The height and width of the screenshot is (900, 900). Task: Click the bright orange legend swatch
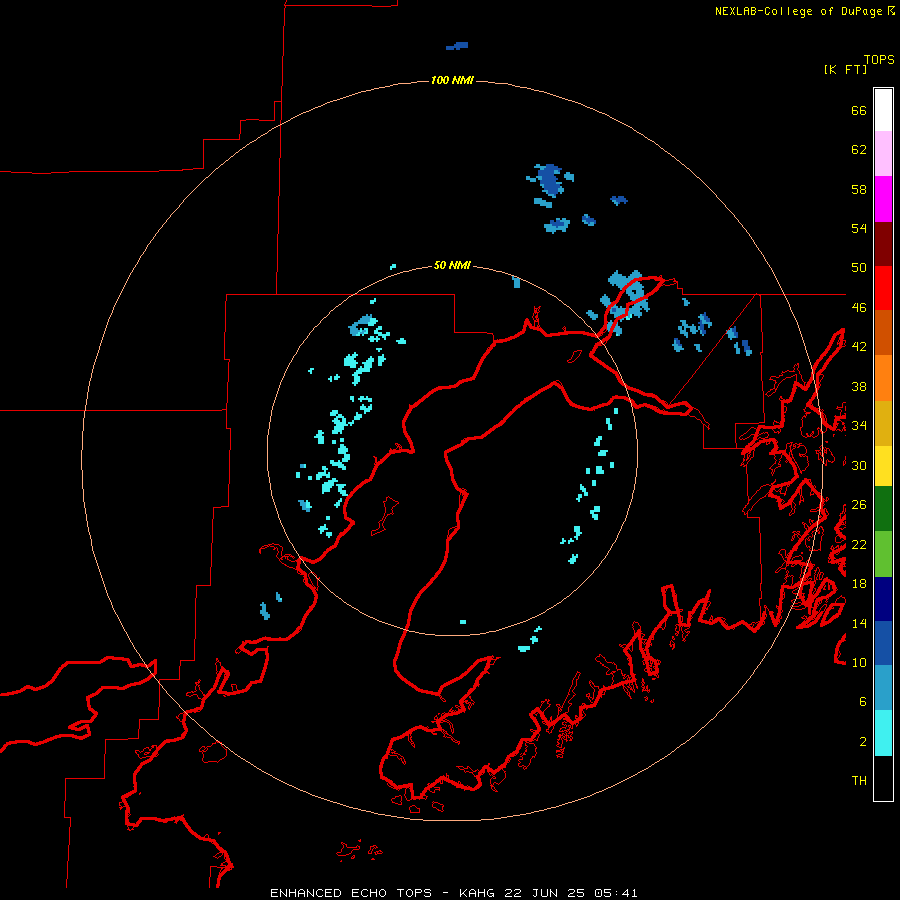click(883, 378)
